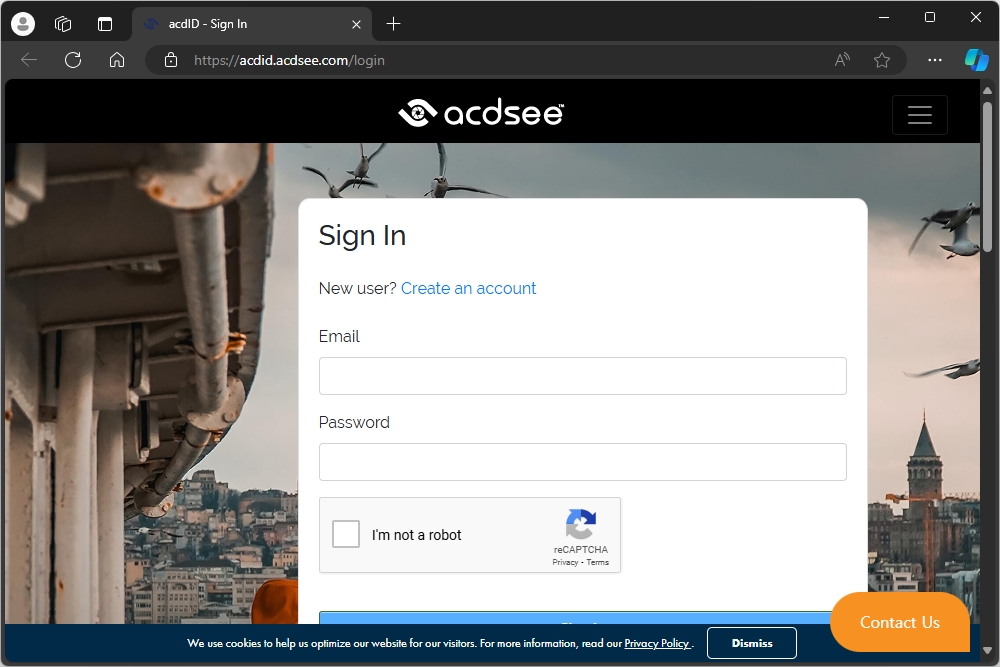Open a new browser tab
The height and width of the screenshot is (667, 1000).
pos(393,24)
